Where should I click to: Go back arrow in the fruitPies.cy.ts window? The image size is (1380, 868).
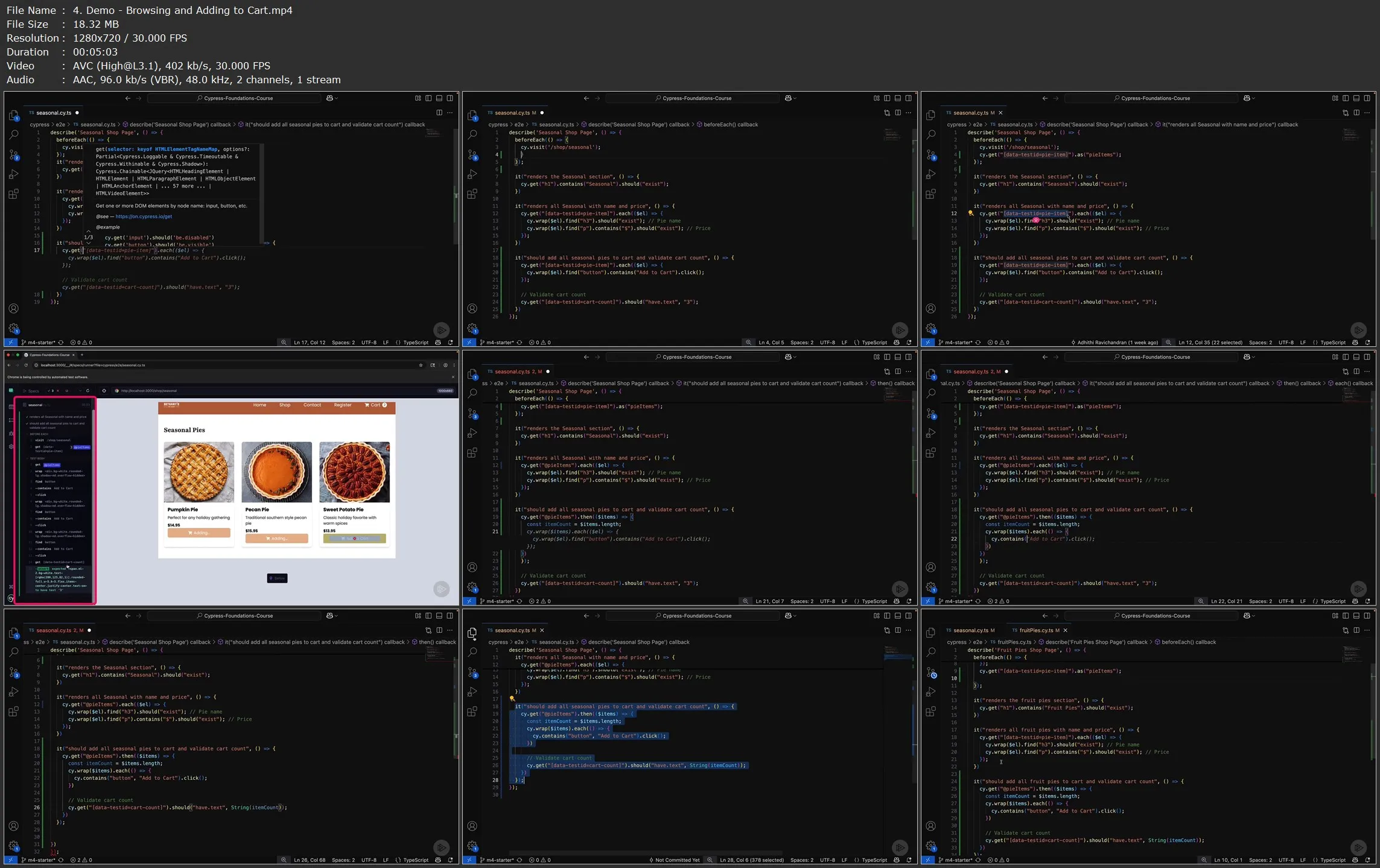click(x=1045, y=616)
